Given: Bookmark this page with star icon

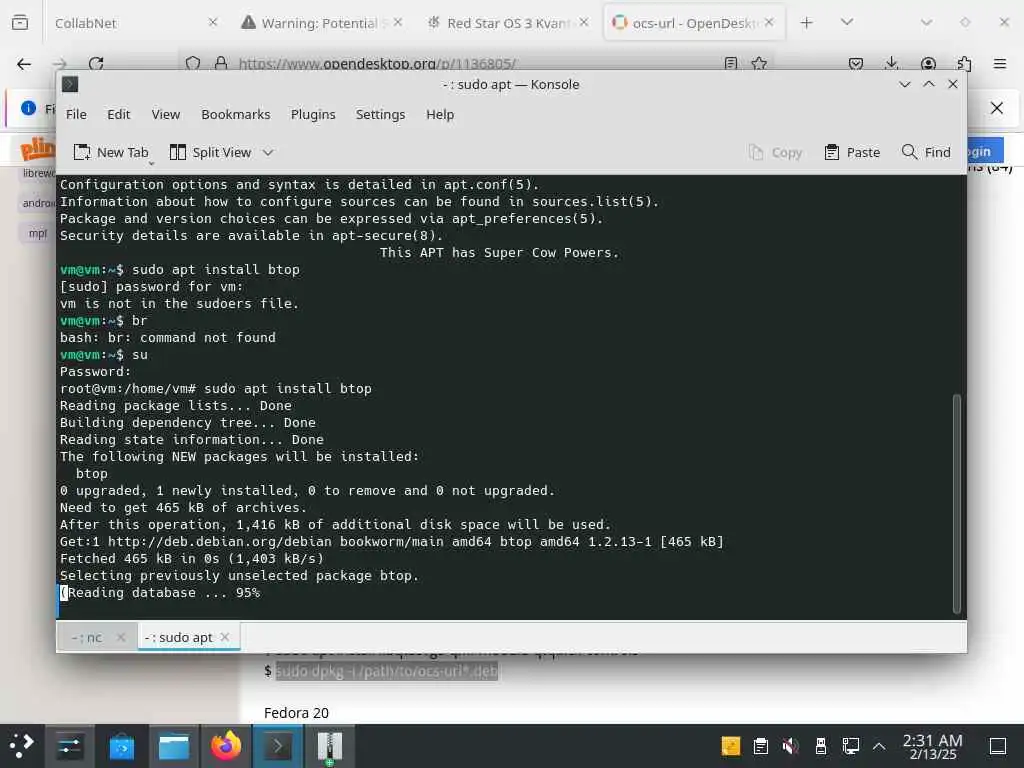Looking at the screenshot, I should click(x=759, y=63).
